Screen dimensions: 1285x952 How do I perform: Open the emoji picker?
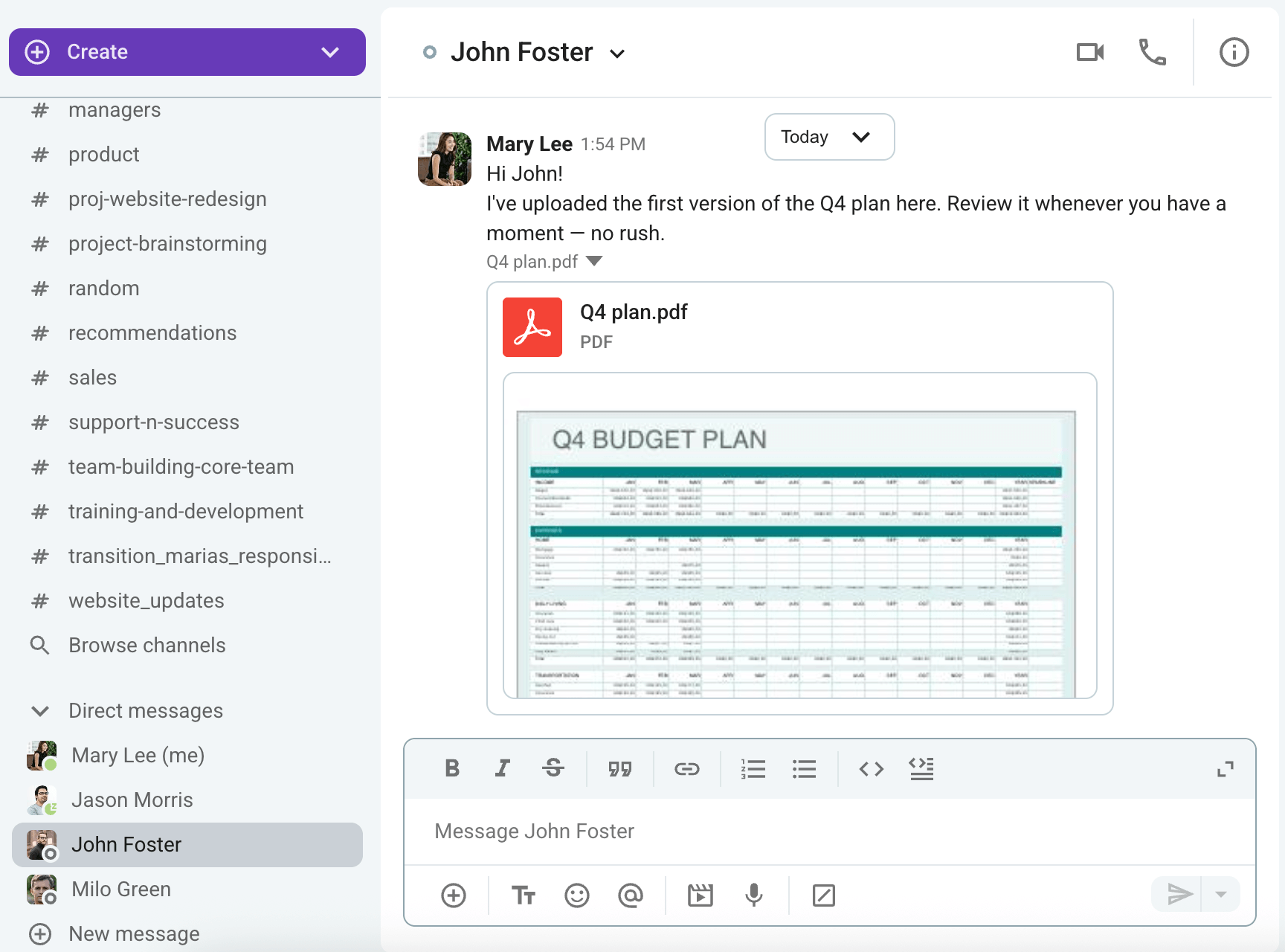(578, 895)
